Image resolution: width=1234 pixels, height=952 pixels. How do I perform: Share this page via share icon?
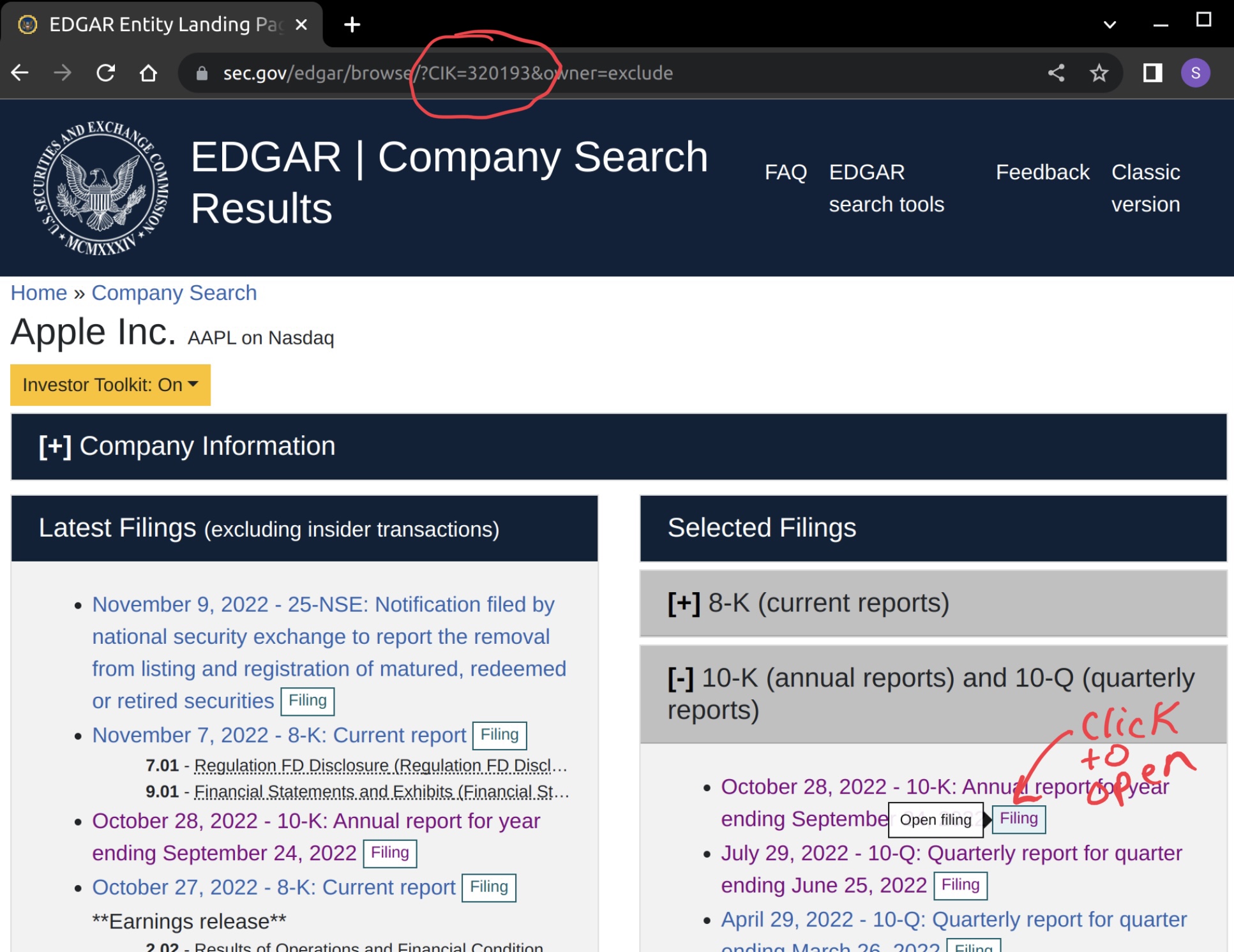[1057, 73]
